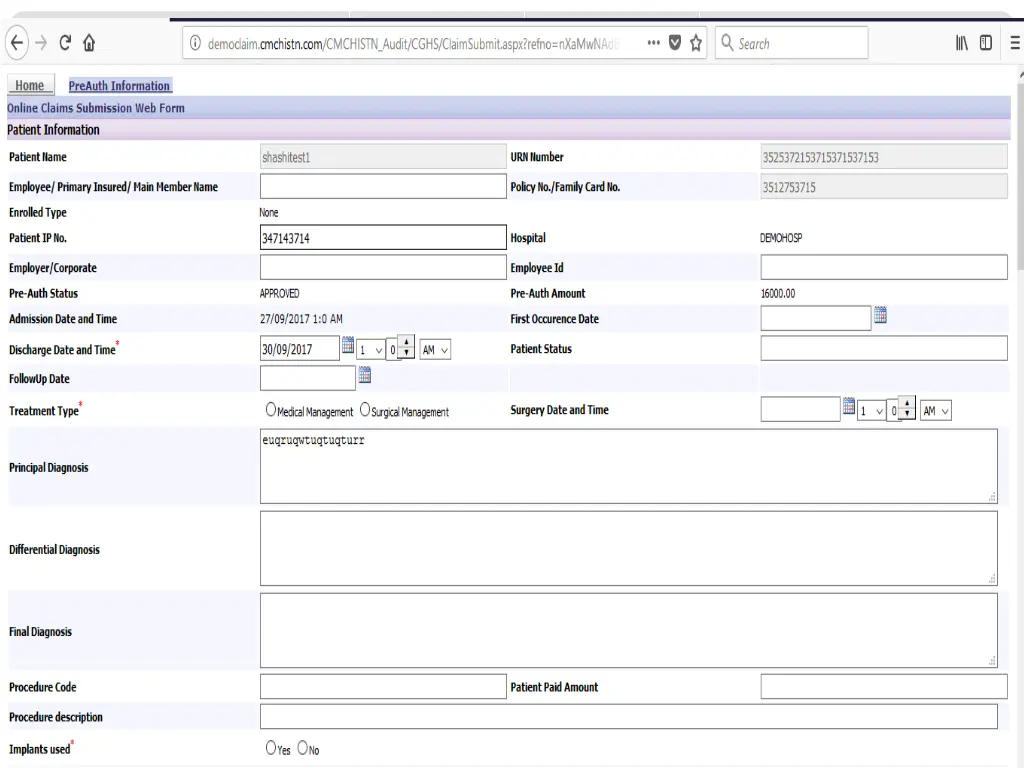Open calendar picker for First Occurence Date
This screenshot has width=1024, height=768.
(x=880, y=315)
